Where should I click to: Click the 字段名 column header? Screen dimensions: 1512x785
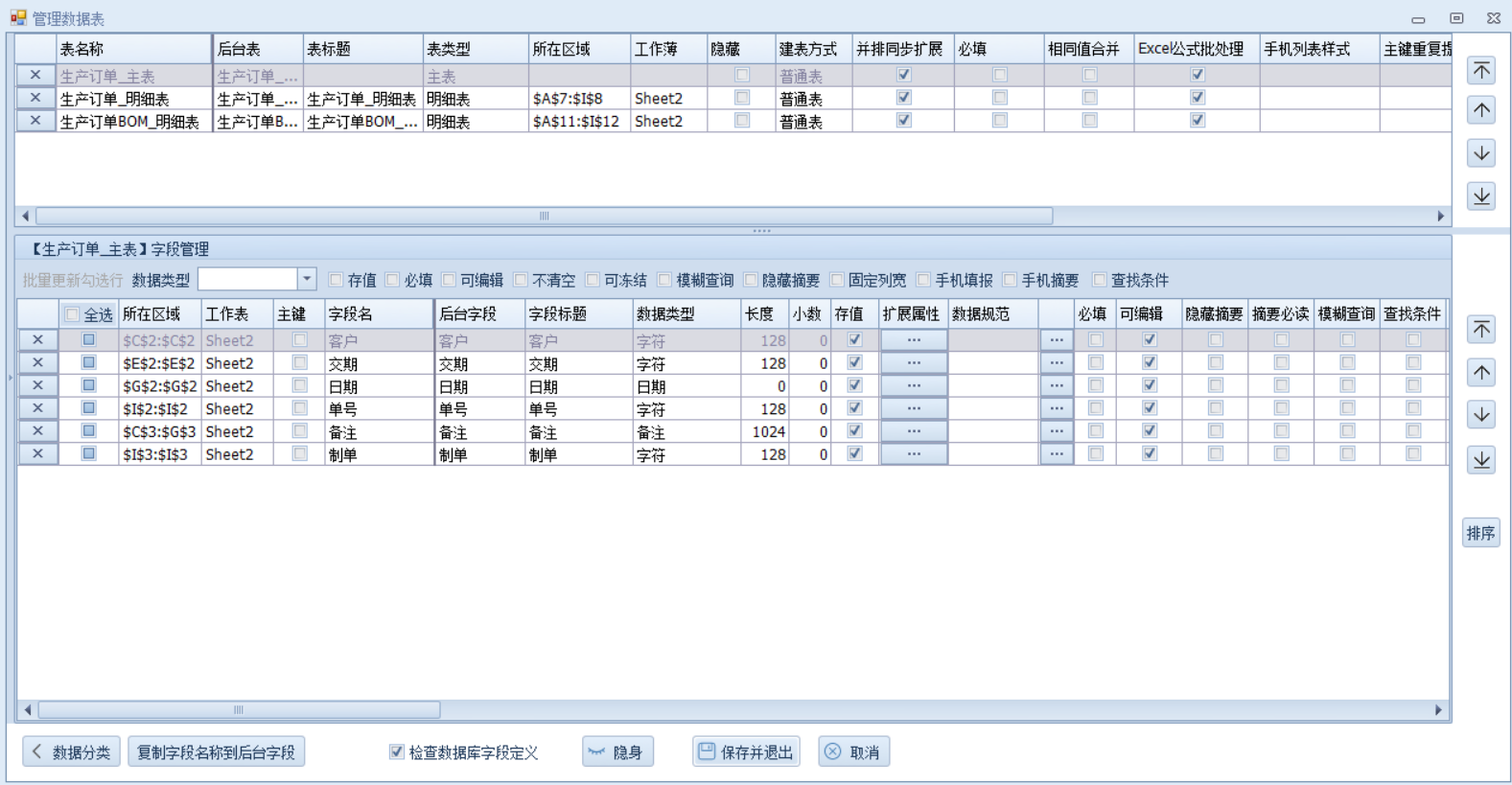point(378,314)
